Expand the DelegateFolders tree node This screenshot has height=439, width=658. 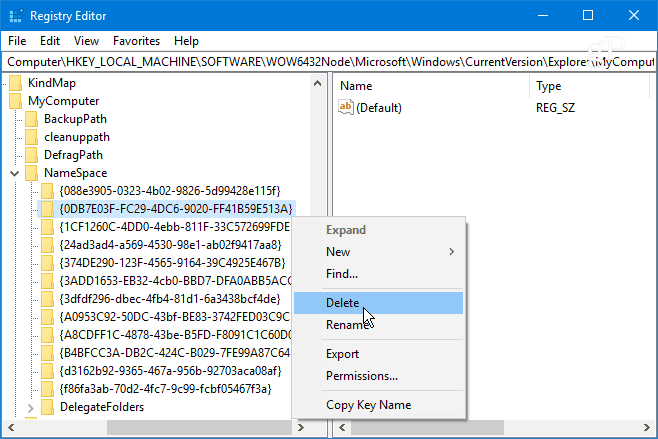click(31, 408)
